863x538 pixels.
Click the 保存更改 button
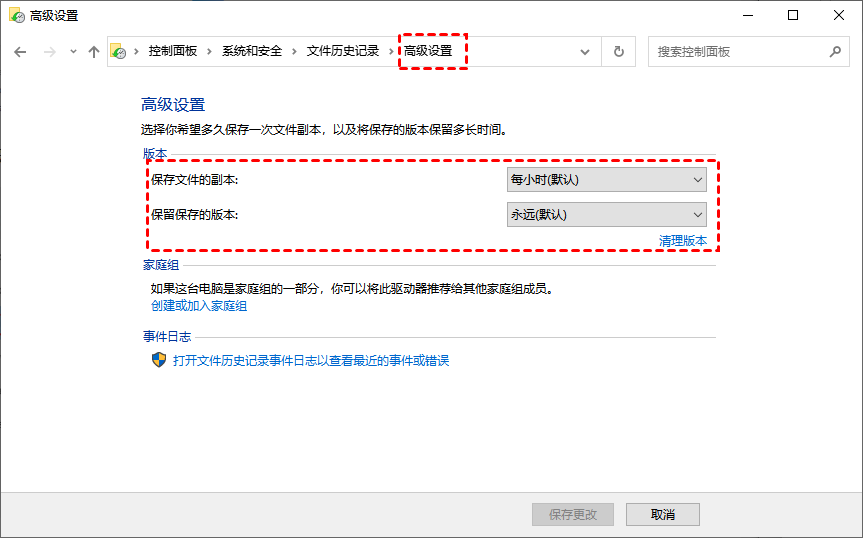tap(572, 514)
